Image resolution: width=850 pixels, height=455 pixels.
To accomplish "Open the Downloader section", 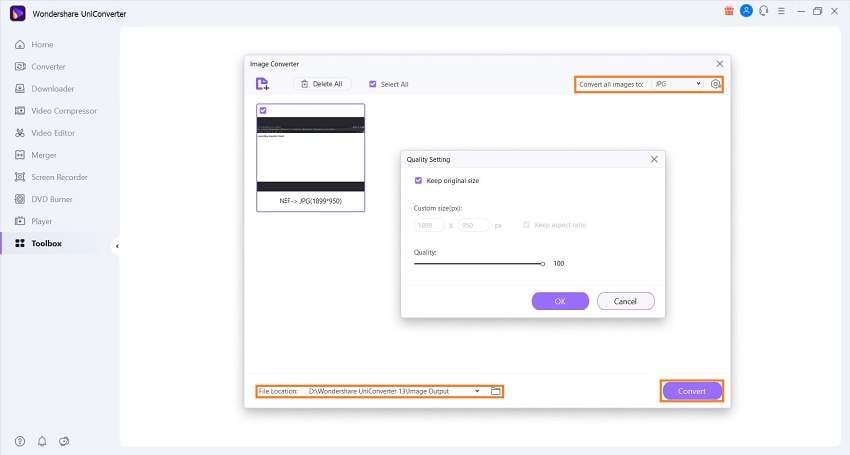I will (44, 88).
